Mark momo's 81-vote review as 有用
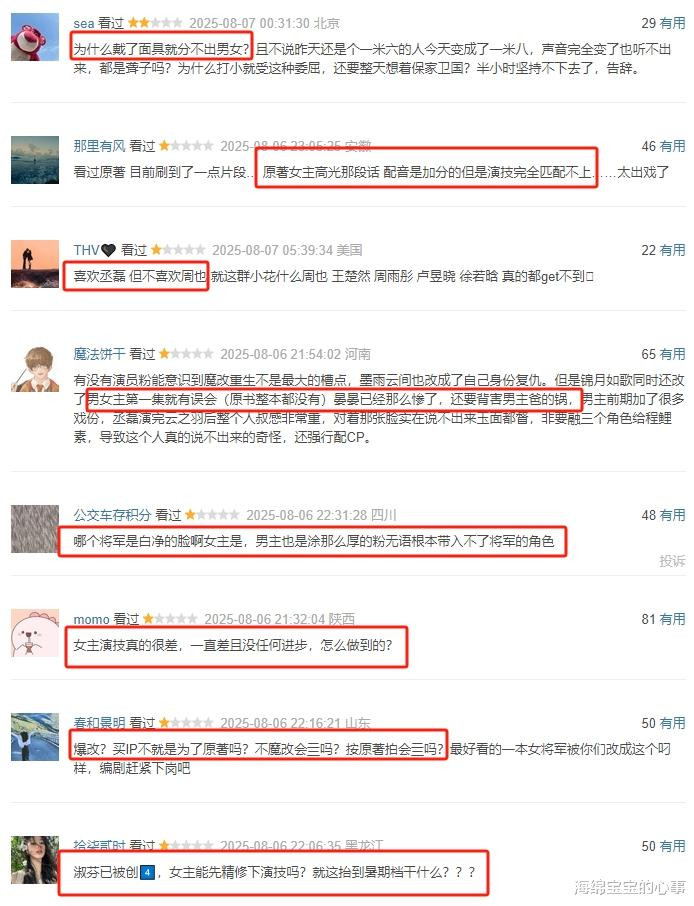This screenshot has width=694, height=906. (x=672, y=619)
